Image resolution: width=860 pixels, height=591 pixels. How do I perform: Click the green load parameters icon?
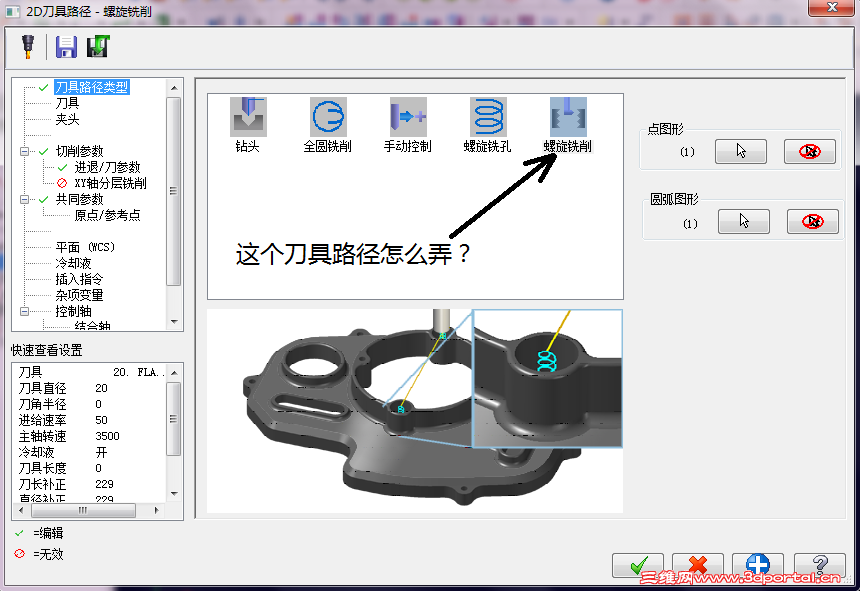(98, 47)
